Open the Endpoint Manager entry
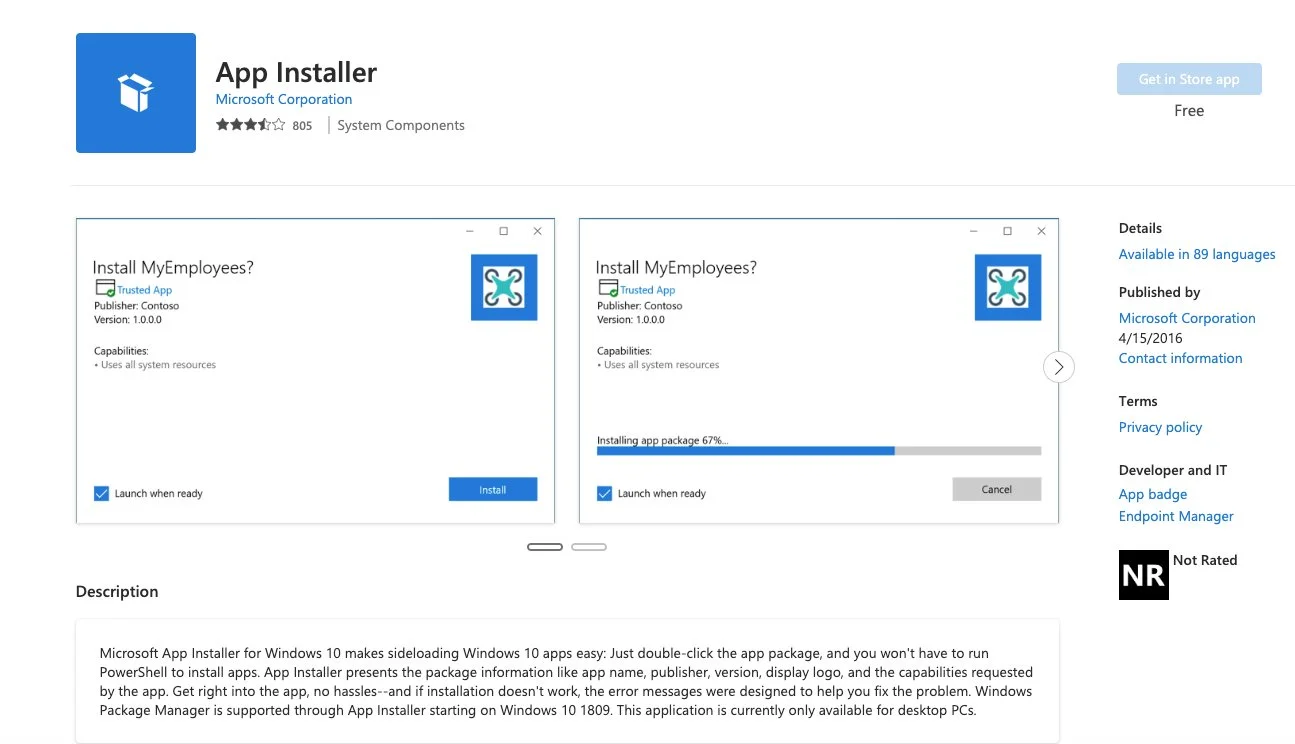 tap(1176, 516)
